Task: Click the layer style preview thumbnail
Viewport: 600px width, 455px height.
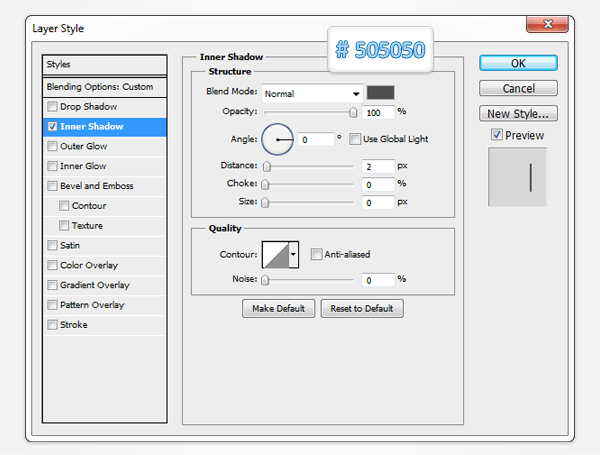Action: [517, 178]
